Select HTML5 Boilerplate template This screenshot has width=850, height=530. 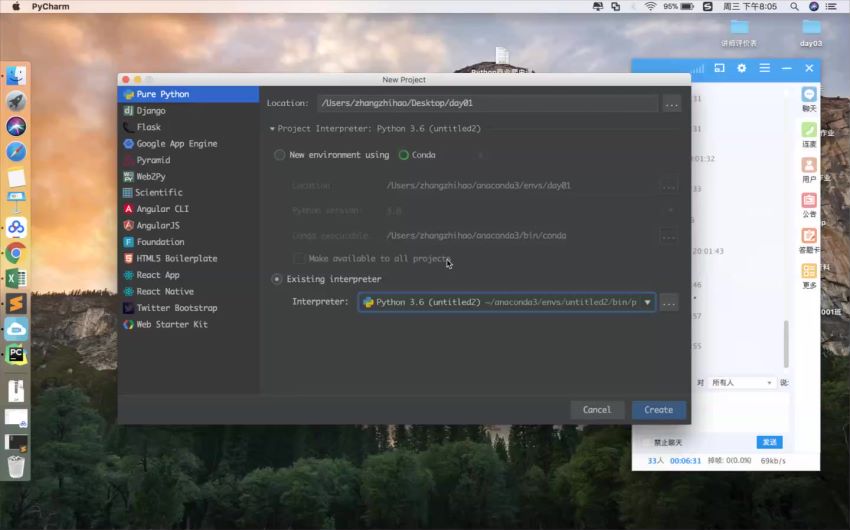coord(176,258)
